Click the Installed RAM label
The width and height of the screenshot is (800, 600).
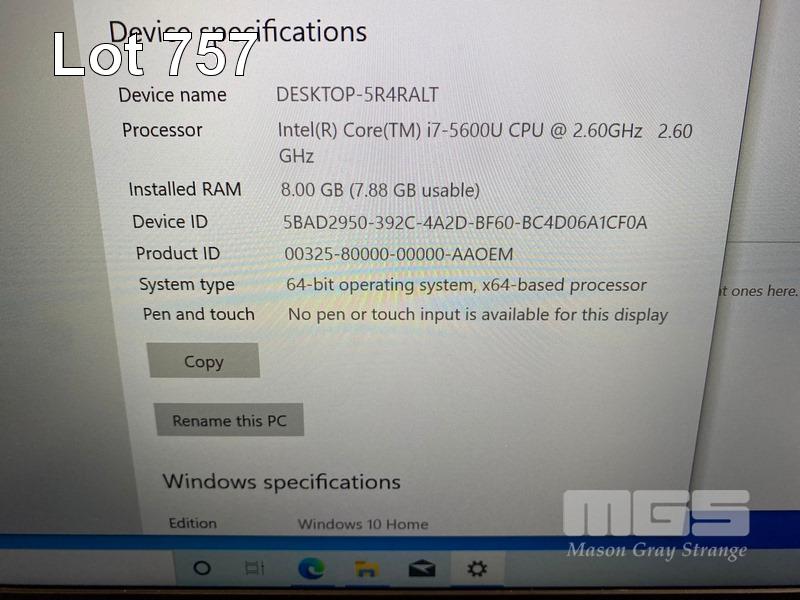(x=185, y=189)
